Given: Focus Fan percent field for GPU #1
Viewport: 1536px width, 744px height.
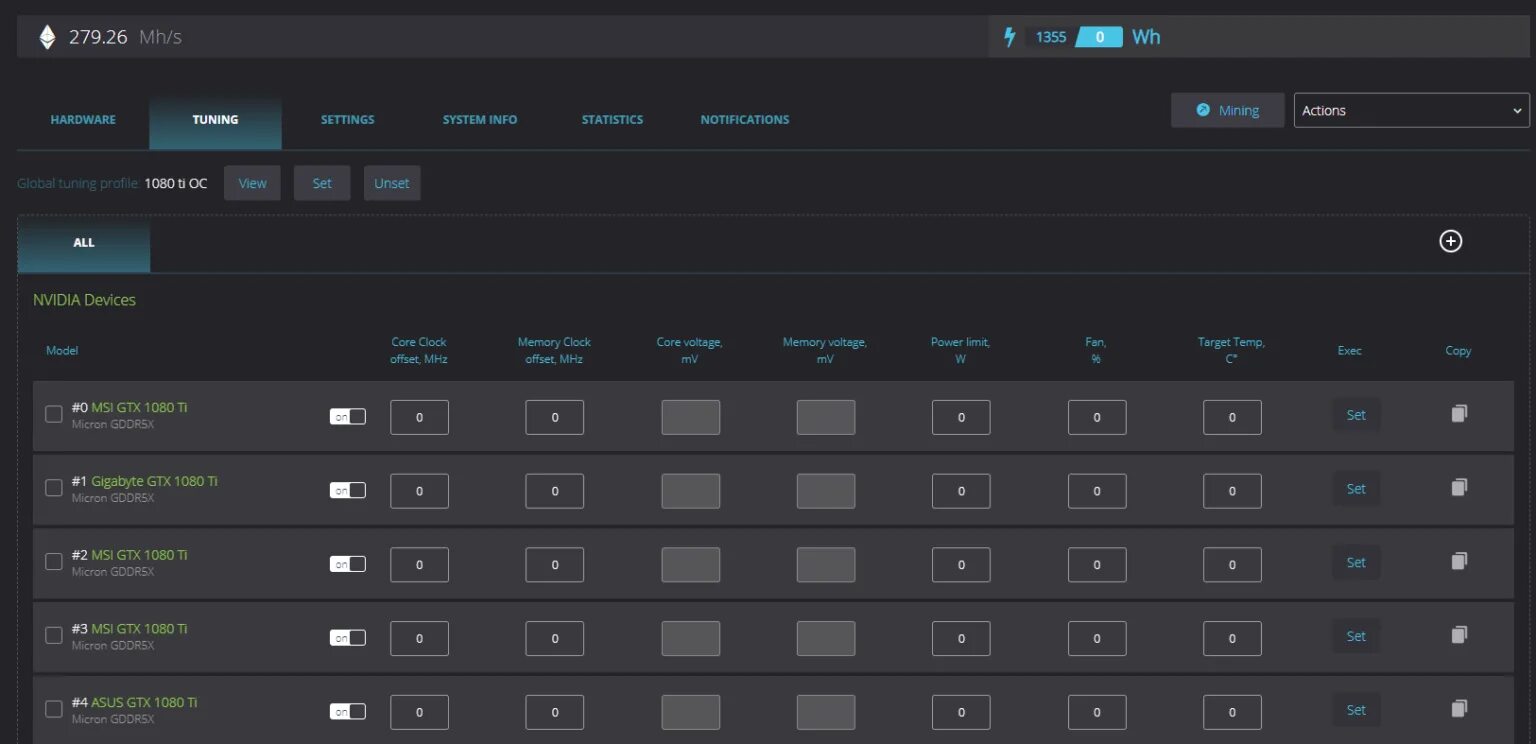Looking at the screenshot, I should 1097,491.
